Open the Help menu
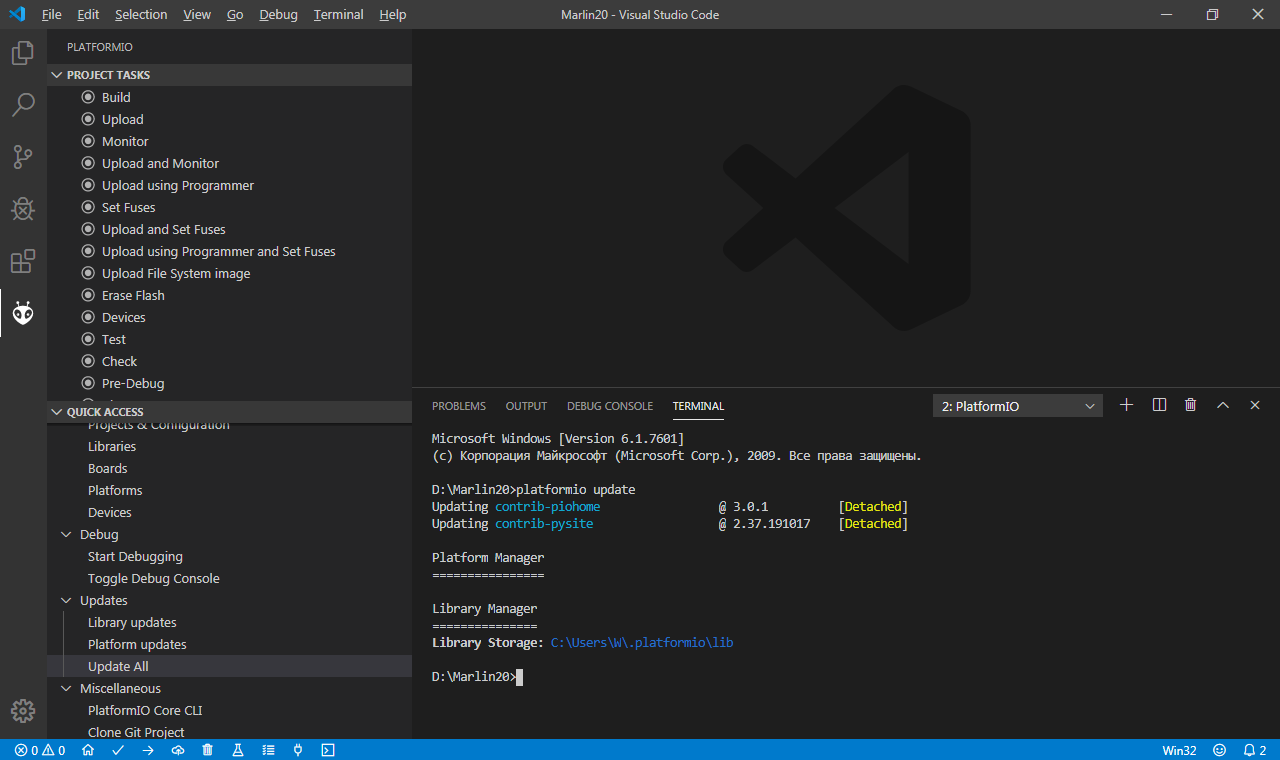Viewport: 1280px width, 760px height. 393,14
